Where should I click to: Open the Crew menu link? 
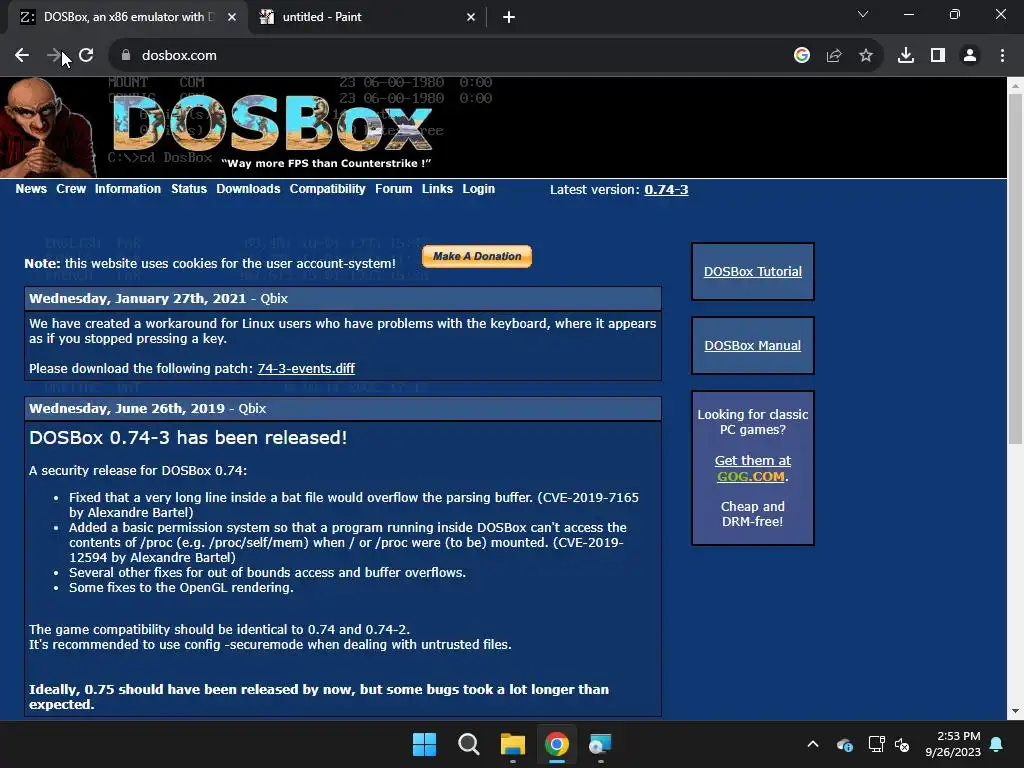pyautogui.click(x=71, y=189)
